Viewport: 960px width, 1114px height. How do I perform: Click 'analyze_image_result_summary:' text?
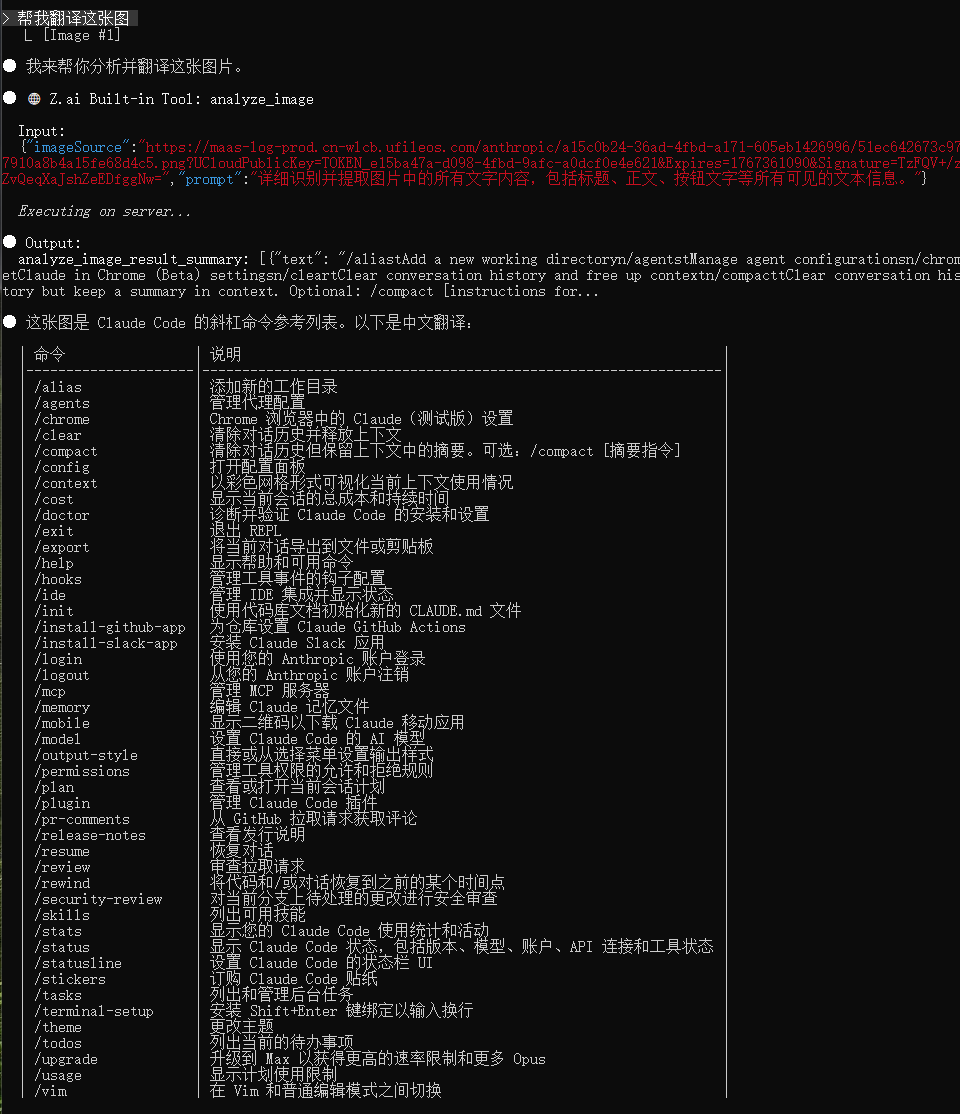coord(134,259)
